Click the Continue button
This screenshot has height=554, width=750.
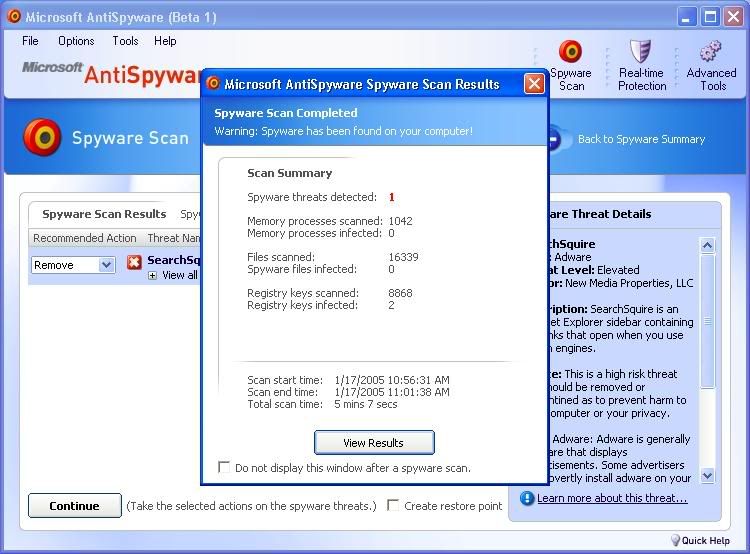coord(75,506)
